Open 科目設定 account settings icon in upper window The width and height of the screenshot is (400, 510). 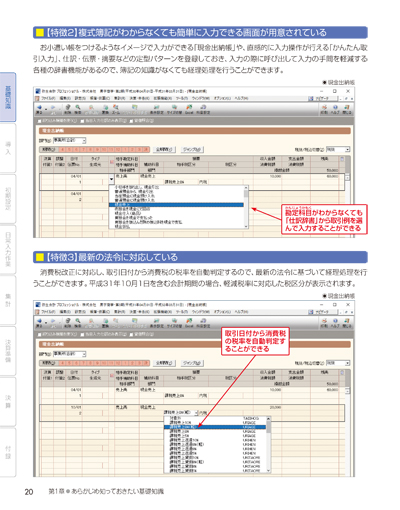click(x=203, y=109)
